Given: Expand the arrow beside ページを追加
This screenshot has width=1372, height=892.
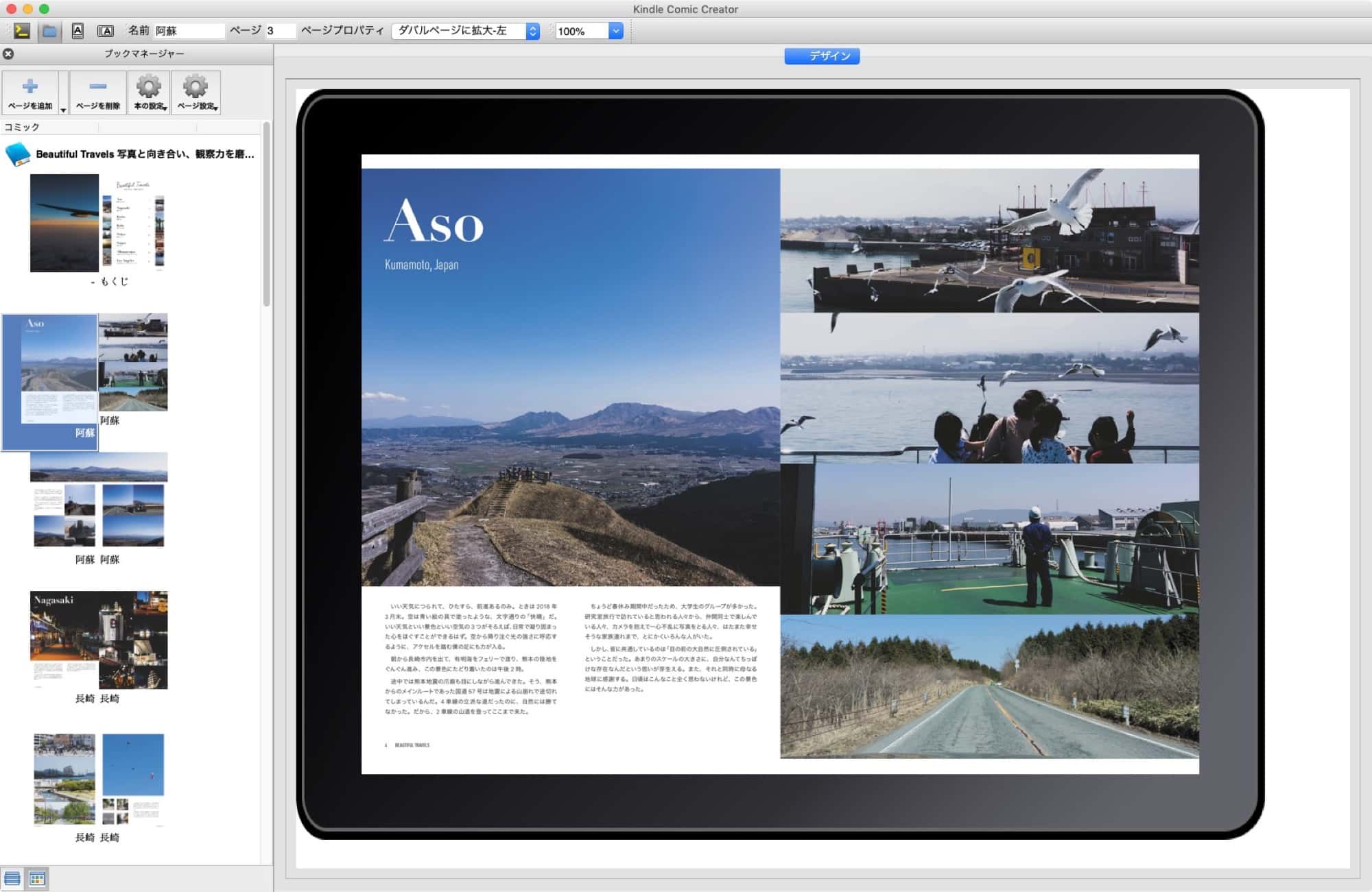Looking at the screenshot, I should tap(63, 110).
